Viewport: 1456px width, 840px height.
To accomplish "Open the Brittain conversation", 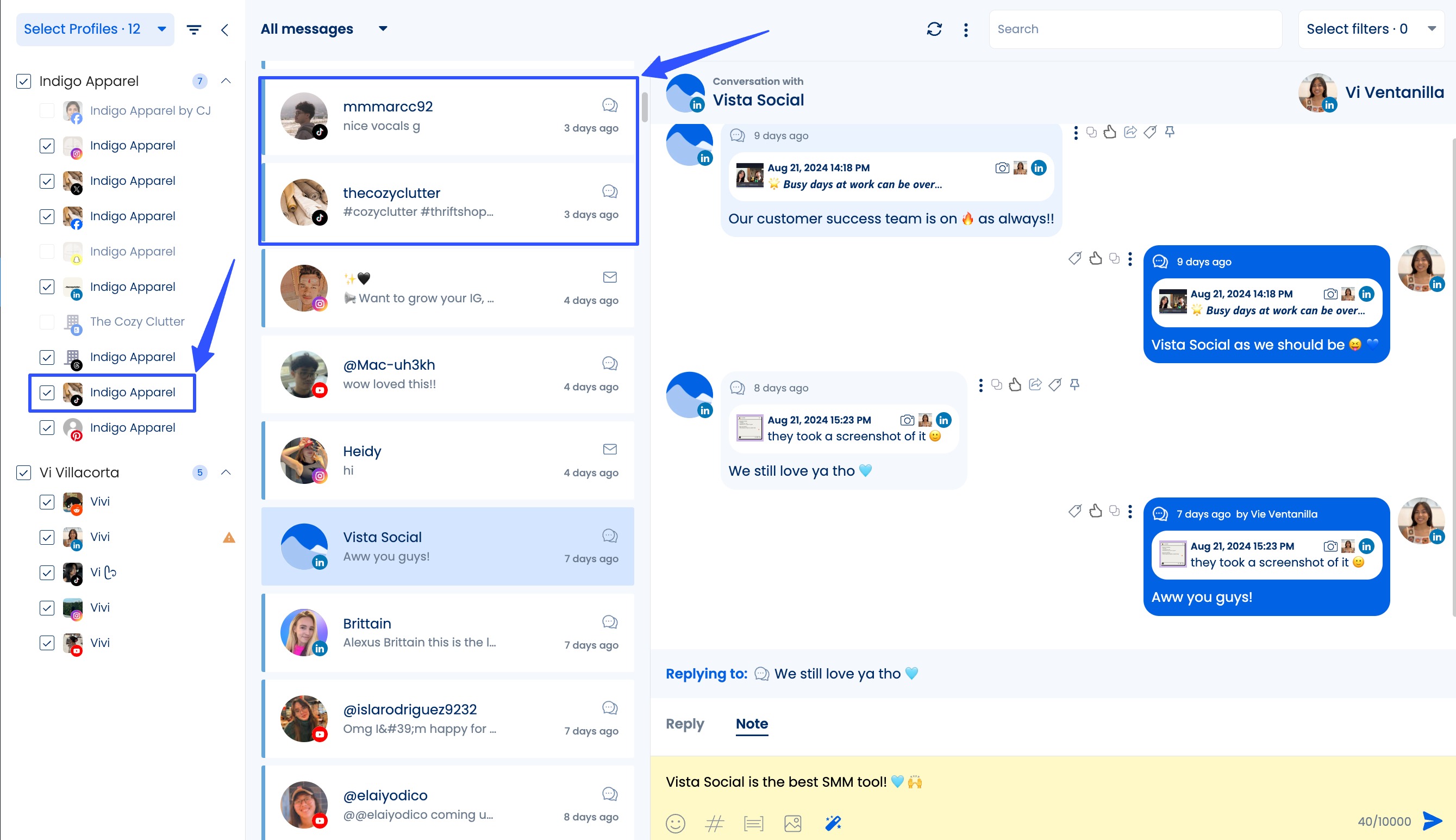I will (x=448, y=632).
